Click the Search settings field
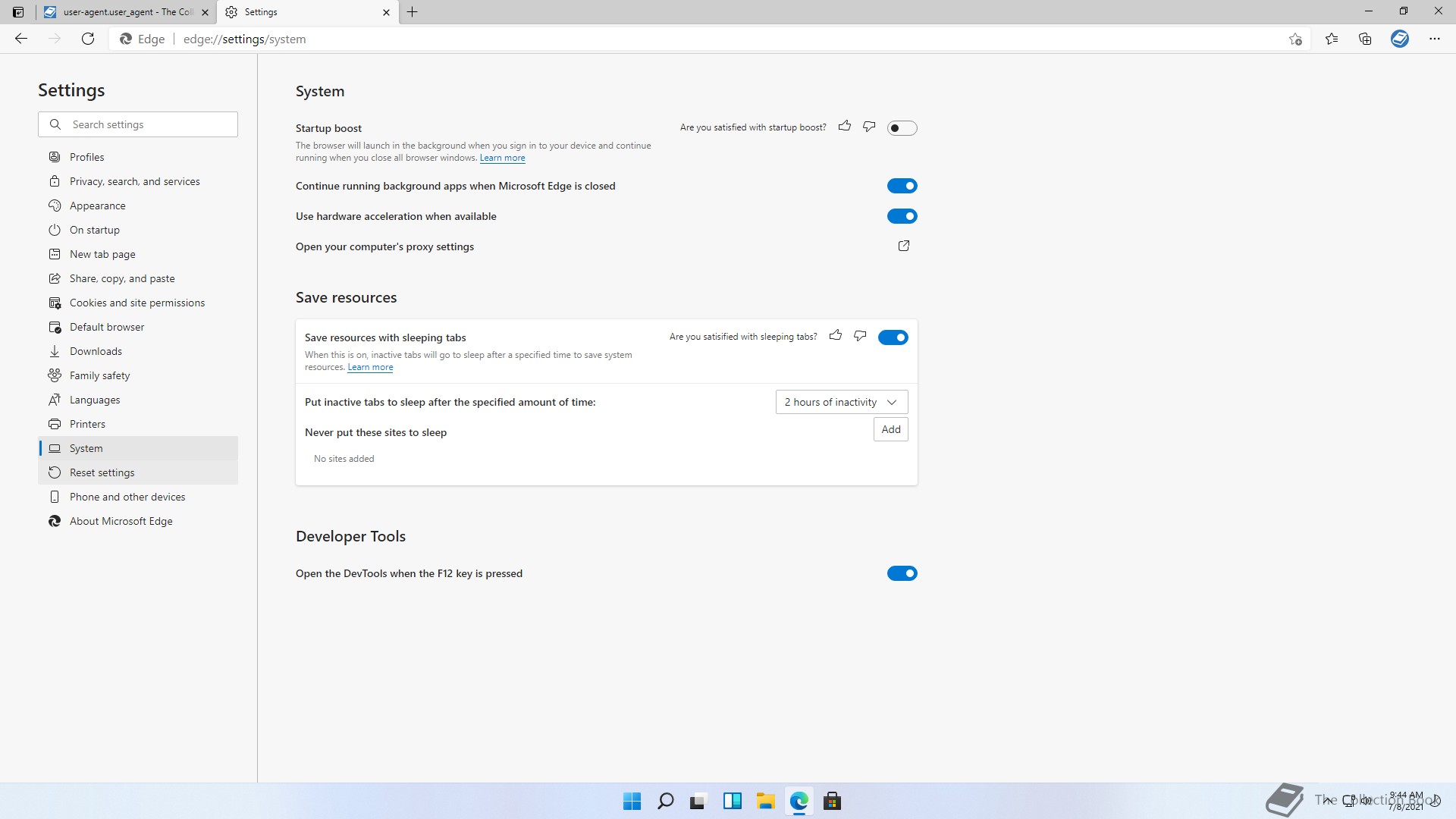The image size is (1456, 819). (x=138, y=124)
